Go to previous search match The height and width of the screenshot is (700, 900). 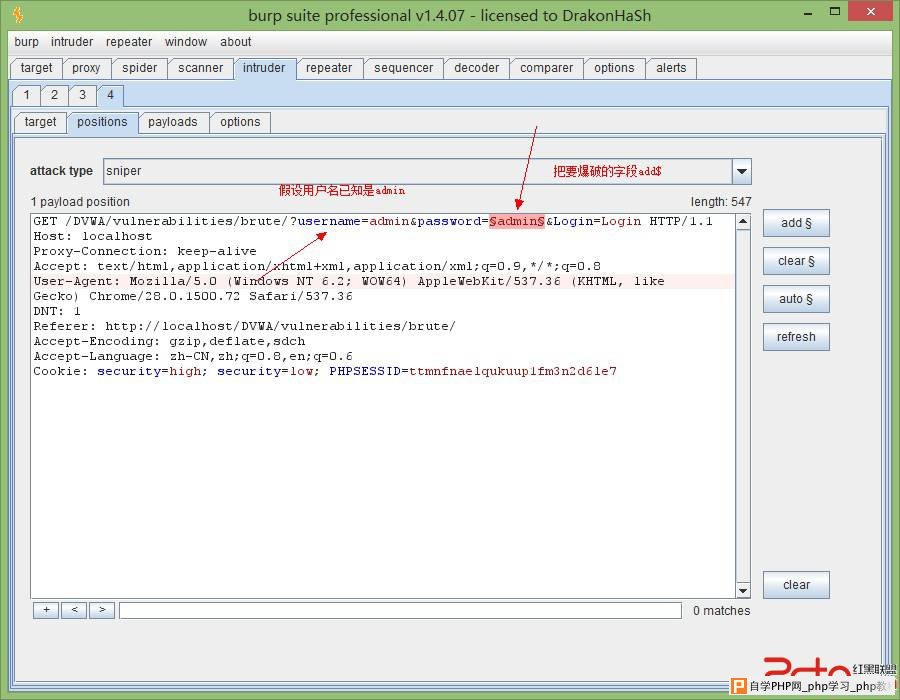75,610
